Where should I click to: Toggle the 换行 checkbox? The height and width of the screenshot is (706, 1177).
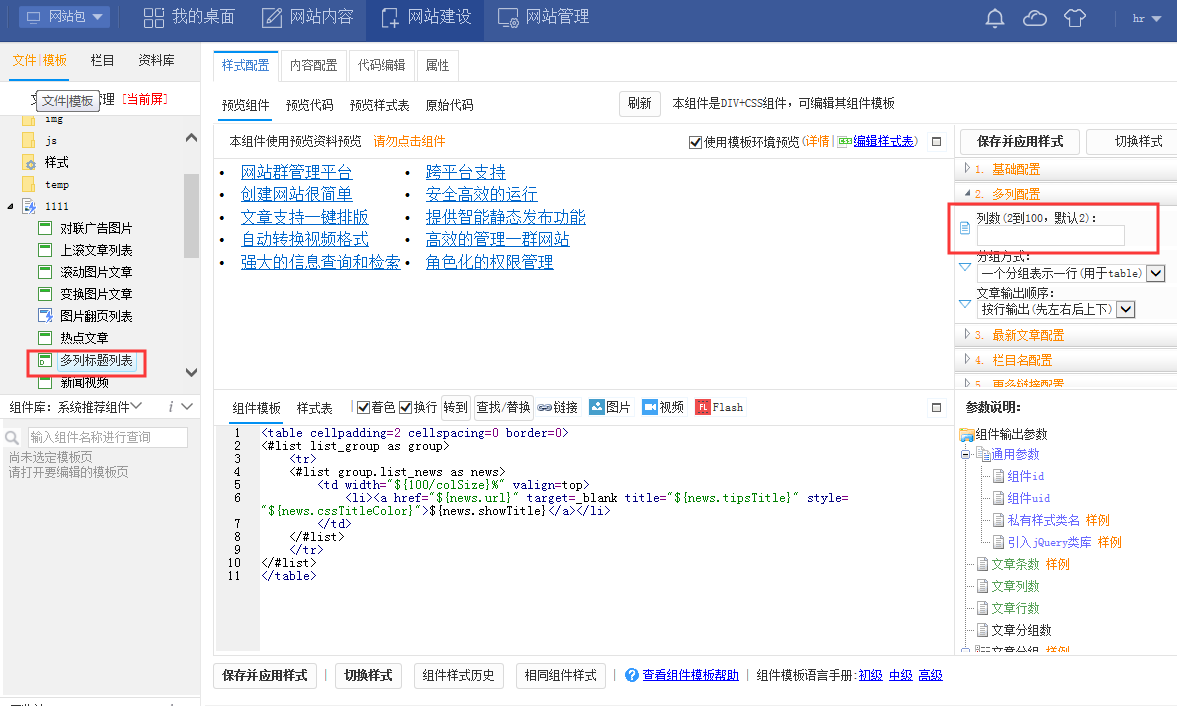point(406,407)
